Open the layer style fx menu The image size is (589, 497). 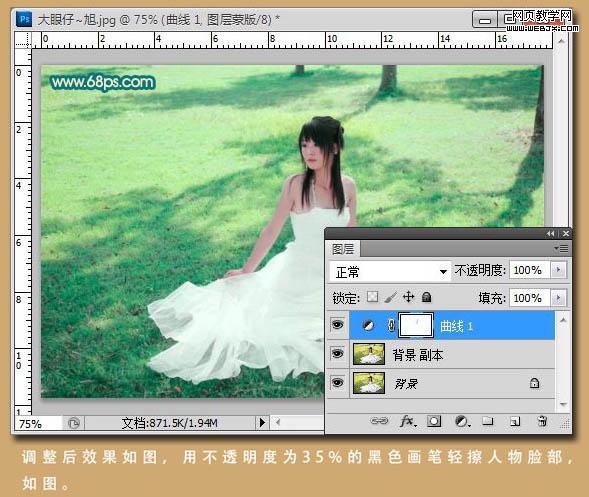pyautogui.click(x=408, y=421)
